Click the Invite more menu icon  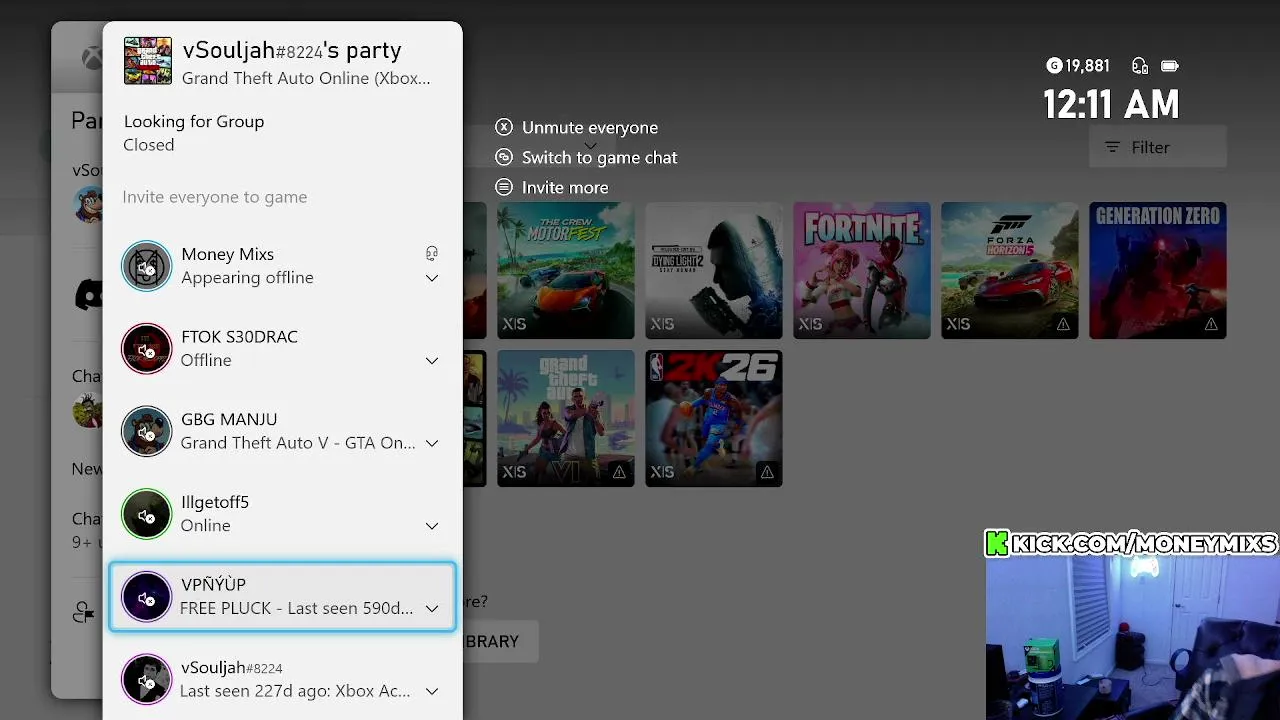pyautogui.click(x=504, y=187)
